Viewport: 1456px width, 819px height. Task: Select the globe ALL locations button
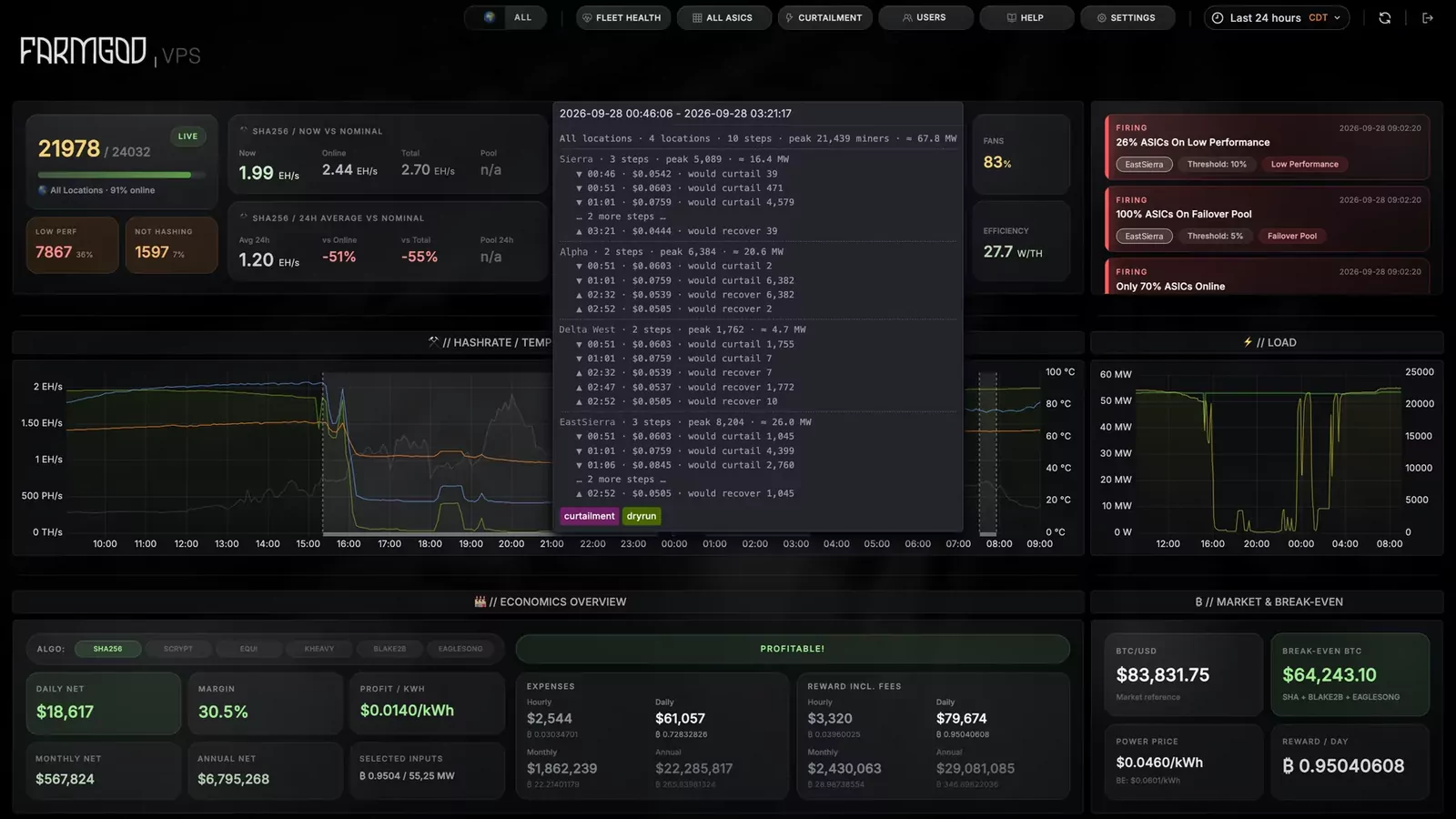tap(506, 17)
